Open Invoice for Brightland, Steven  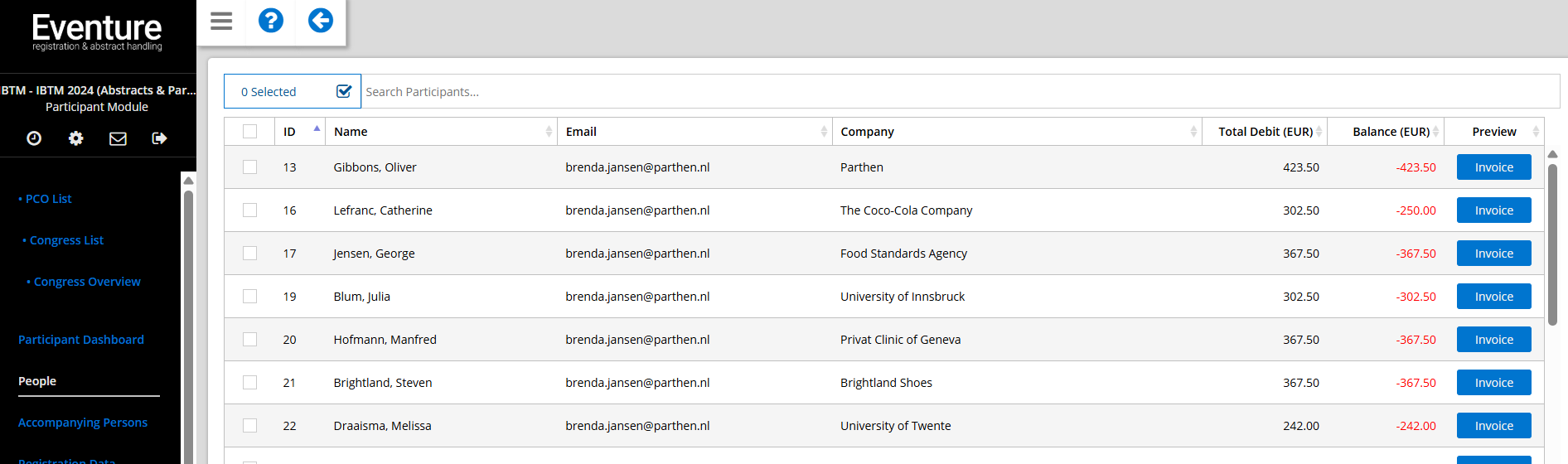(1493, 383)
